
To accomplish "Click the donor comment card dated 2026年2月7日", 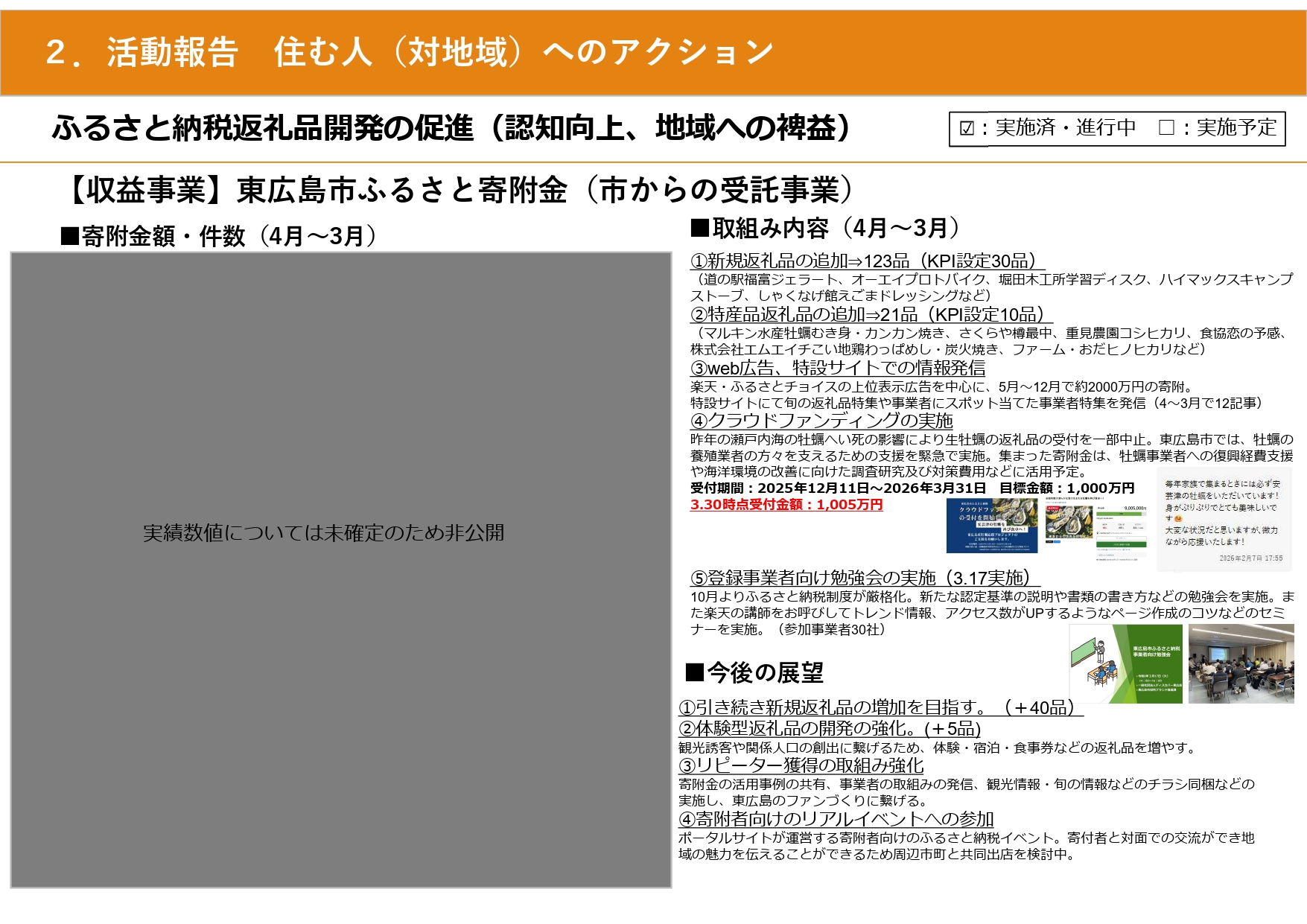I will (x=1224, y=520).
